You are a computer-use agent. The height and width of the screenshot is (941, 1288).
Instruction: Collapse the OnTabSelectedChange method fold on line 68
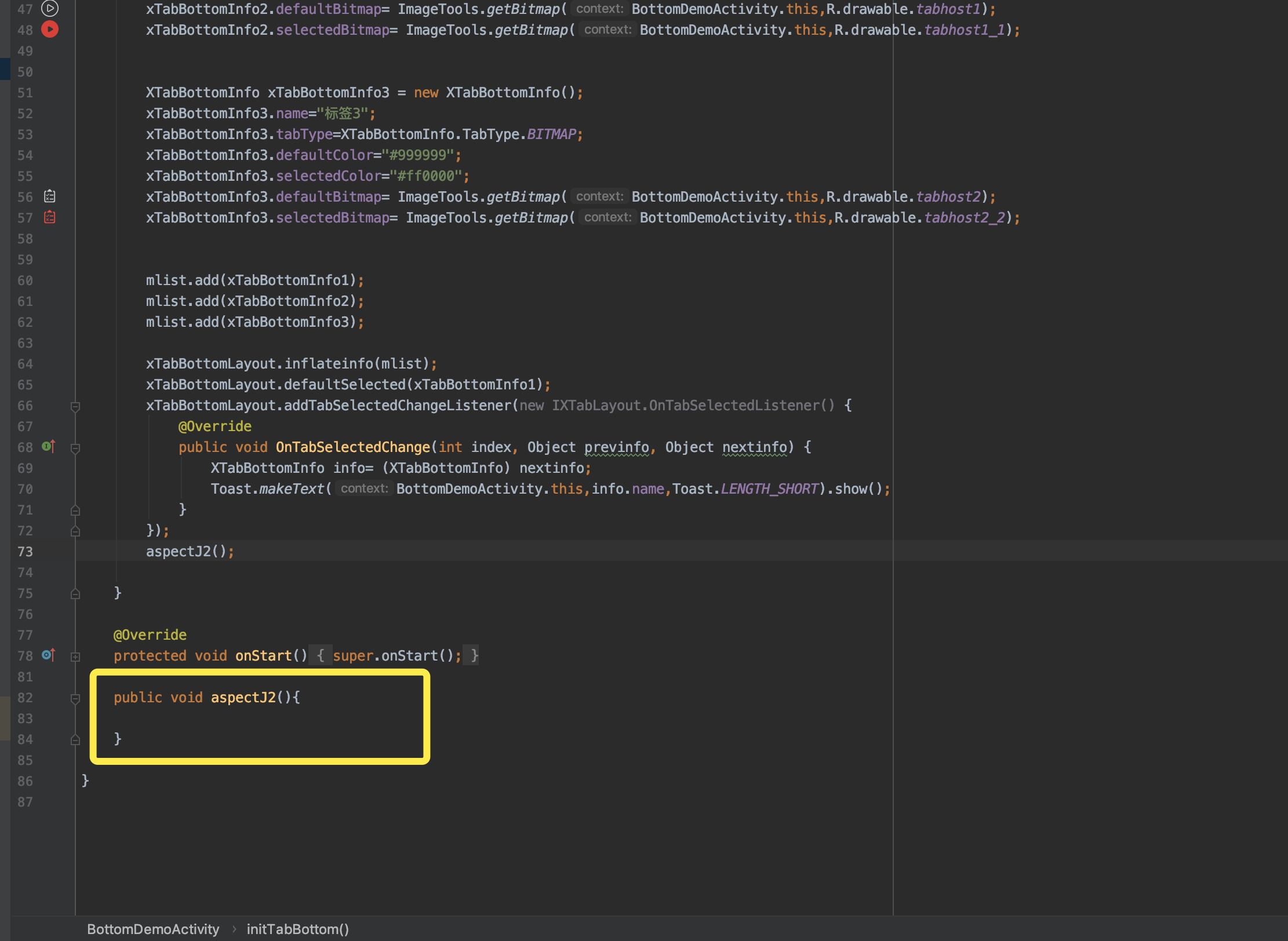[75, 448]
